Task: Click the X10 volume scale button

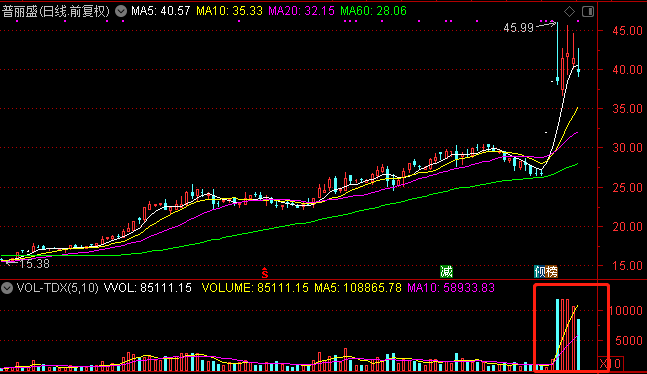Action: 611,364
